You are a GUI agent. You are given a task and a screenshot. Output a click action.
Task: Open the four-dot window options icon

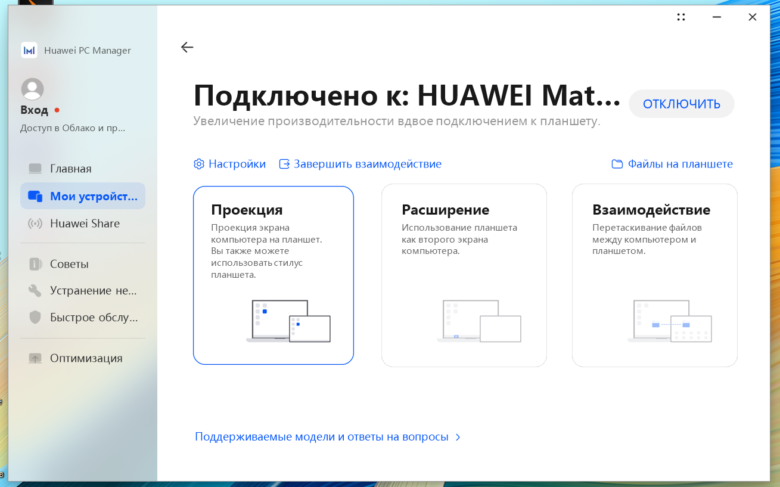coord(681,17)
